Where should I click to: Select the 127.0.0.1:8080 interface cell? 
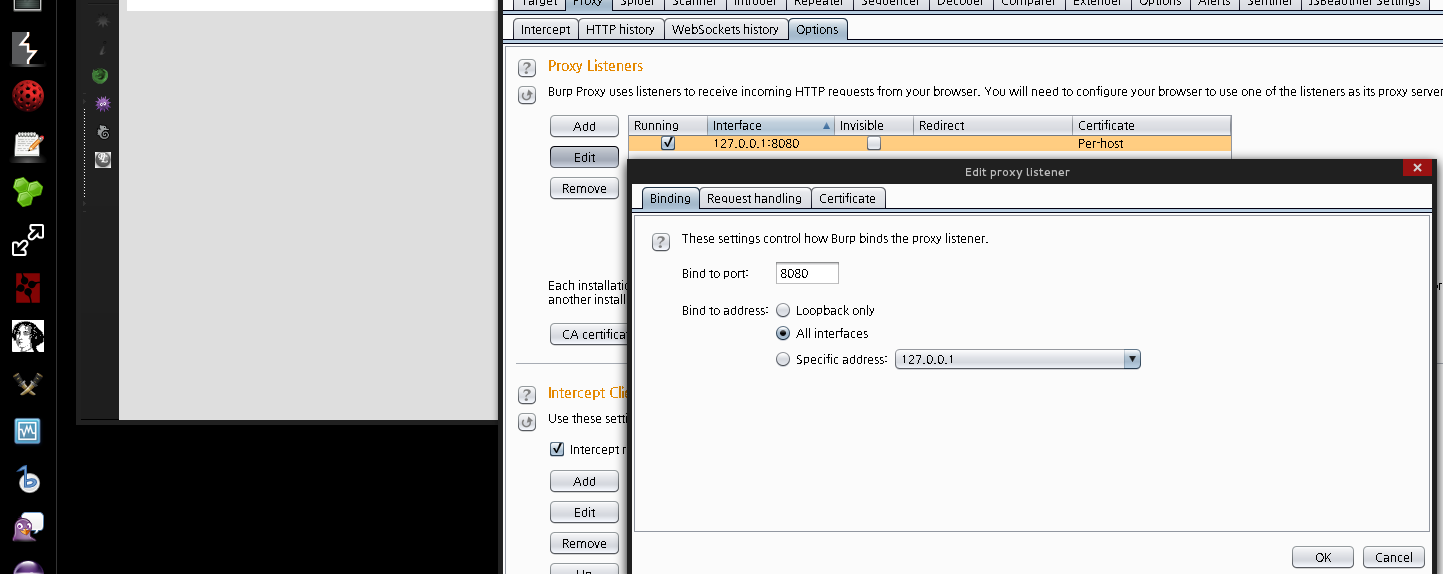click(770, 144)
